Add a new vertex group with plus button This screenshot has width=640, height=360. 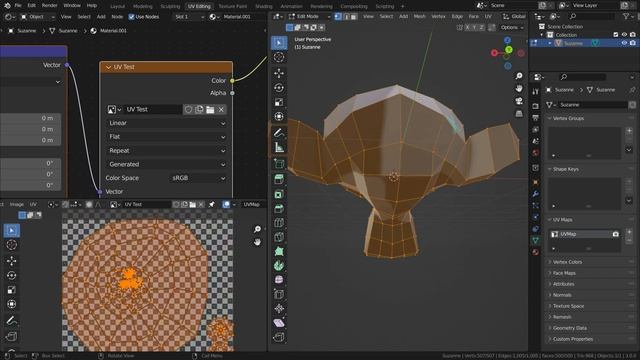coord(629,131)
